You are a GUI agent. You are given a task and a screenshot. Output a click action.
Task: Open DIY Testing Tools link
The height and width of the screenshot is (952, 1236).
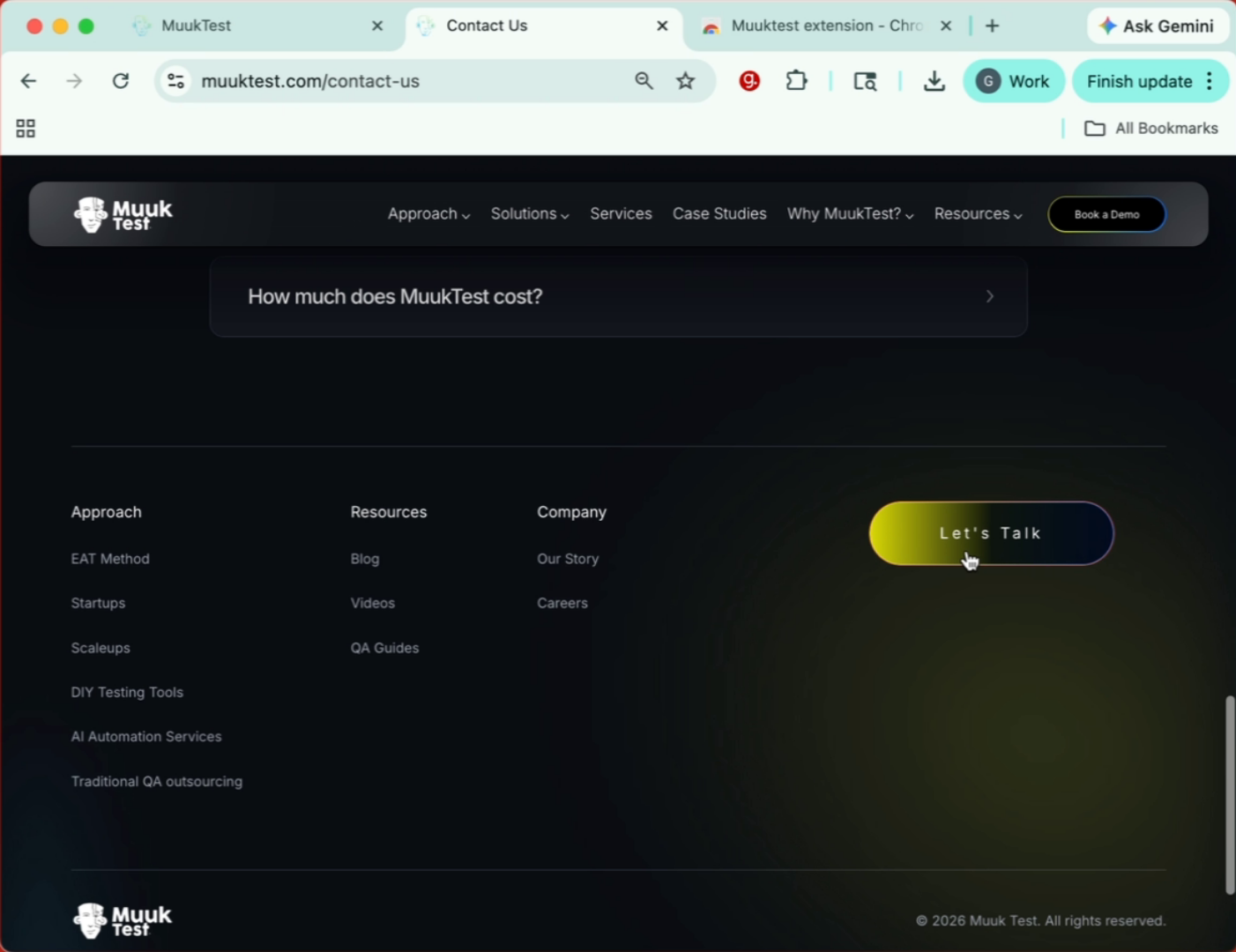(x=127, y=692)
